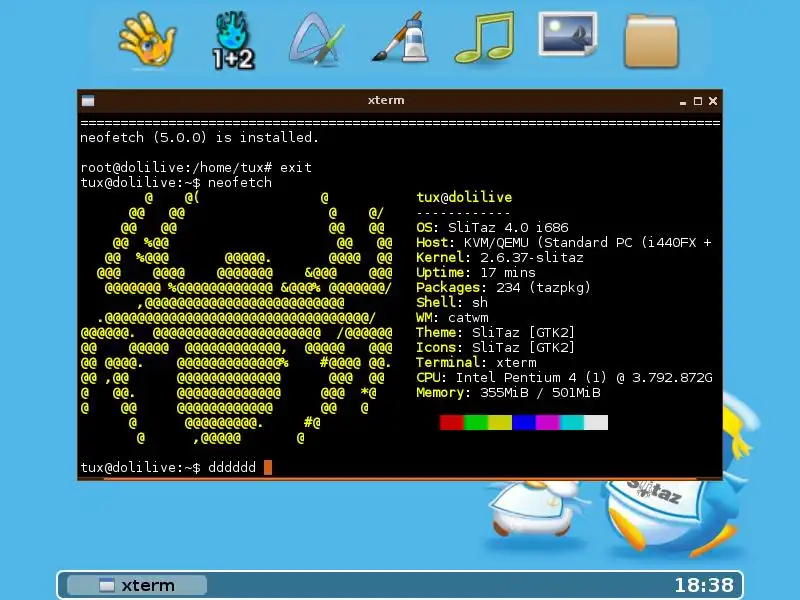The image size is (800, 600).
Task: Click the 'WM: catwm' line
Action: tap(452, 318)
